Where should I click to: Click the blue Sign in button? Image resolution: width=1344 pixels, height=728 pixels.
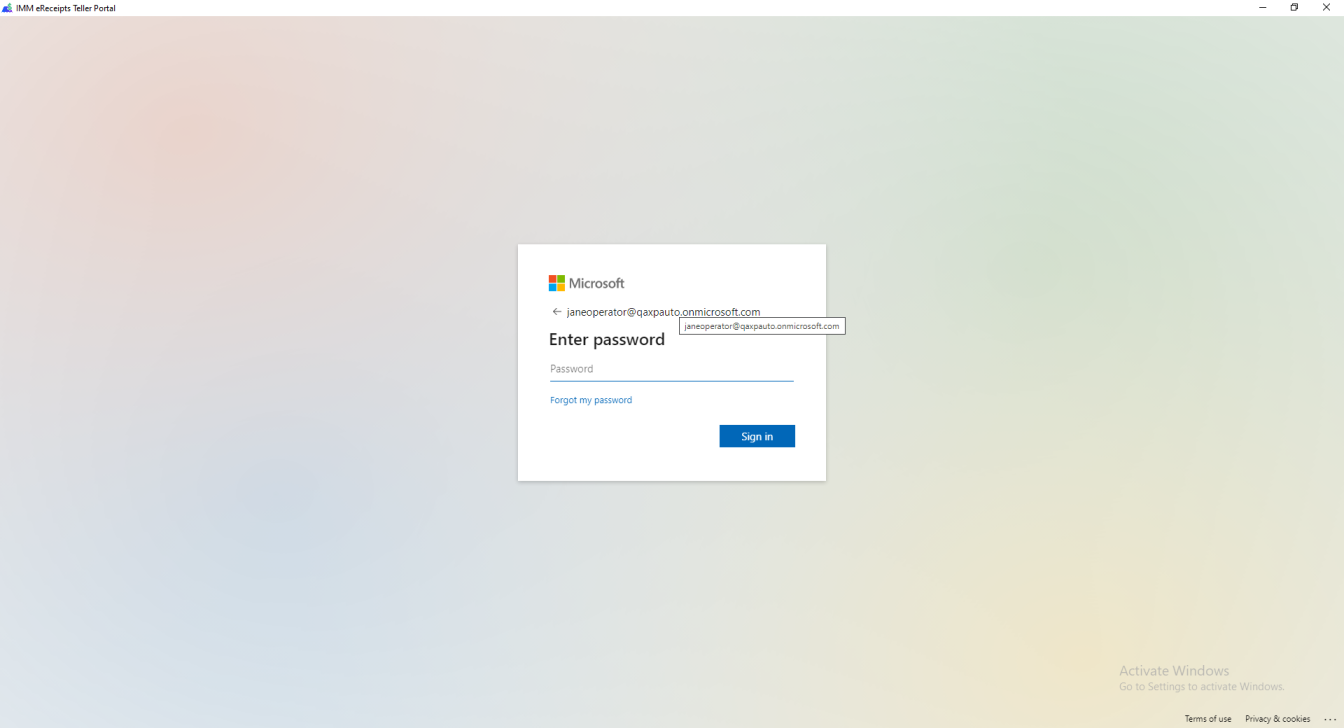tap(757, 436)
